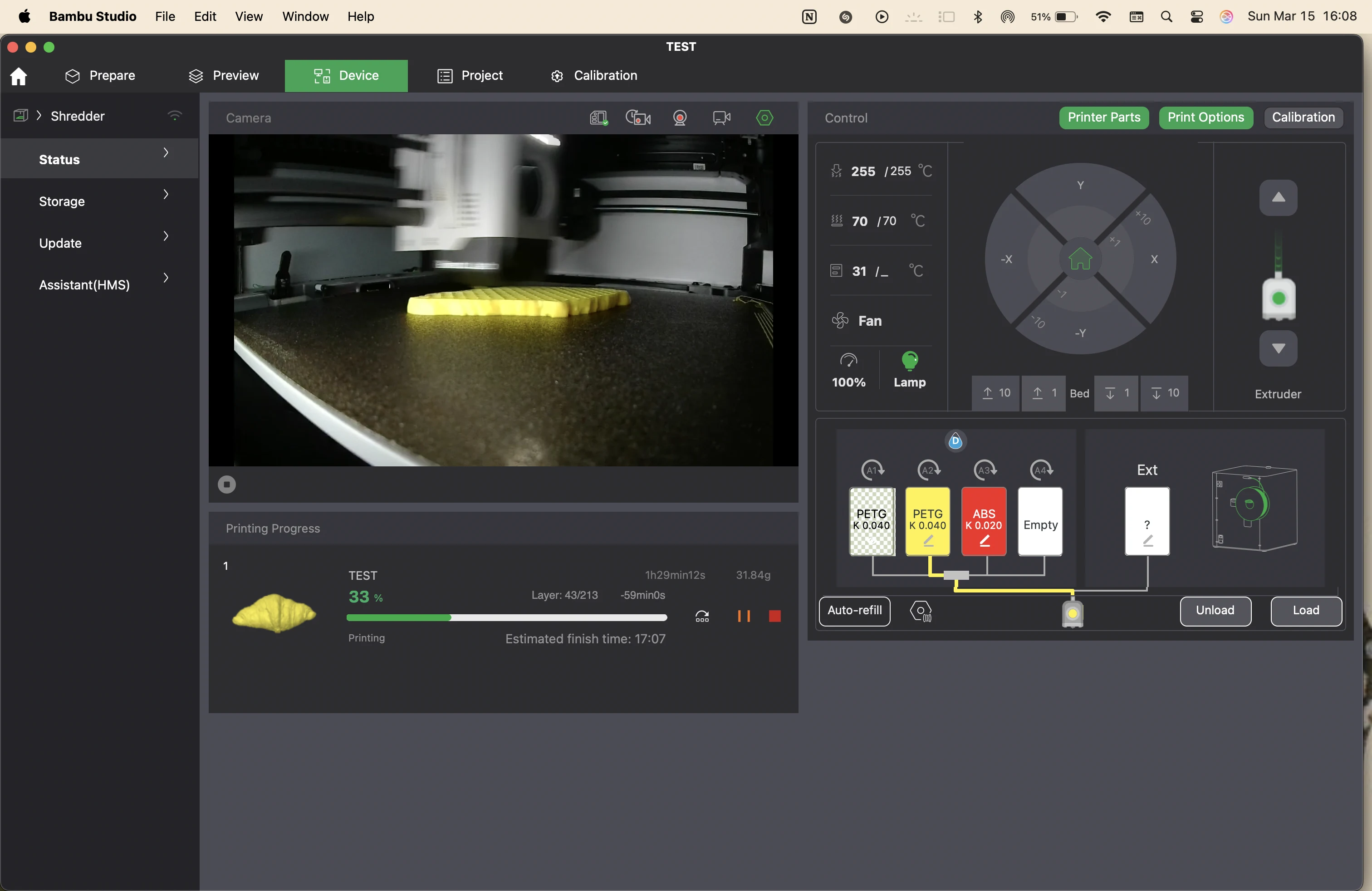This screenshot has height=891, width=1372.
Task: Stop the camera live stream
Action: coord(226,485)
